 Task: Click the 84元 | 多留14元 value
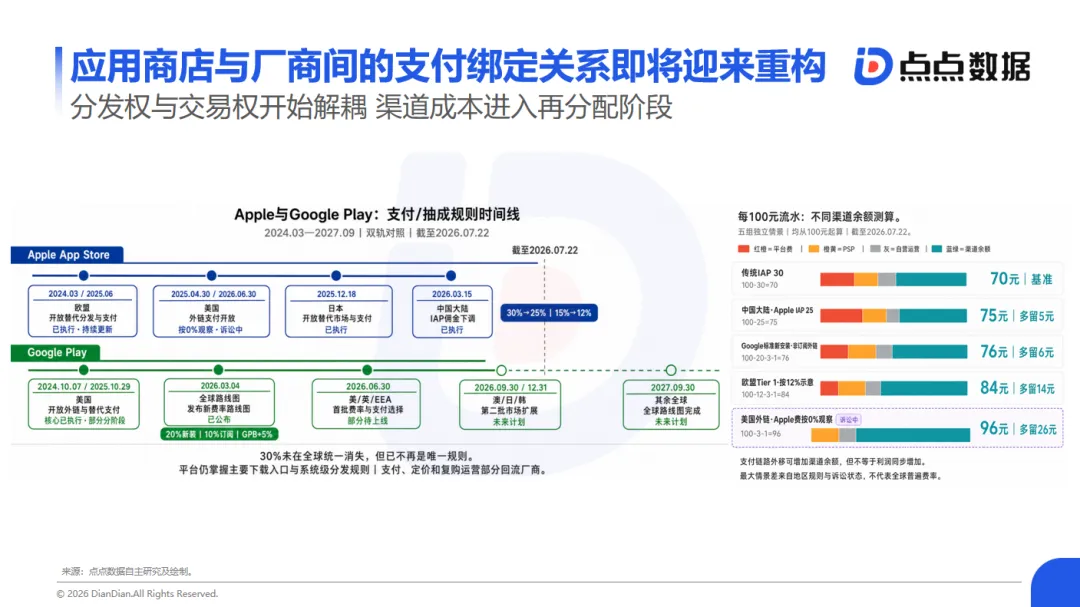(x=1017, y=389)
